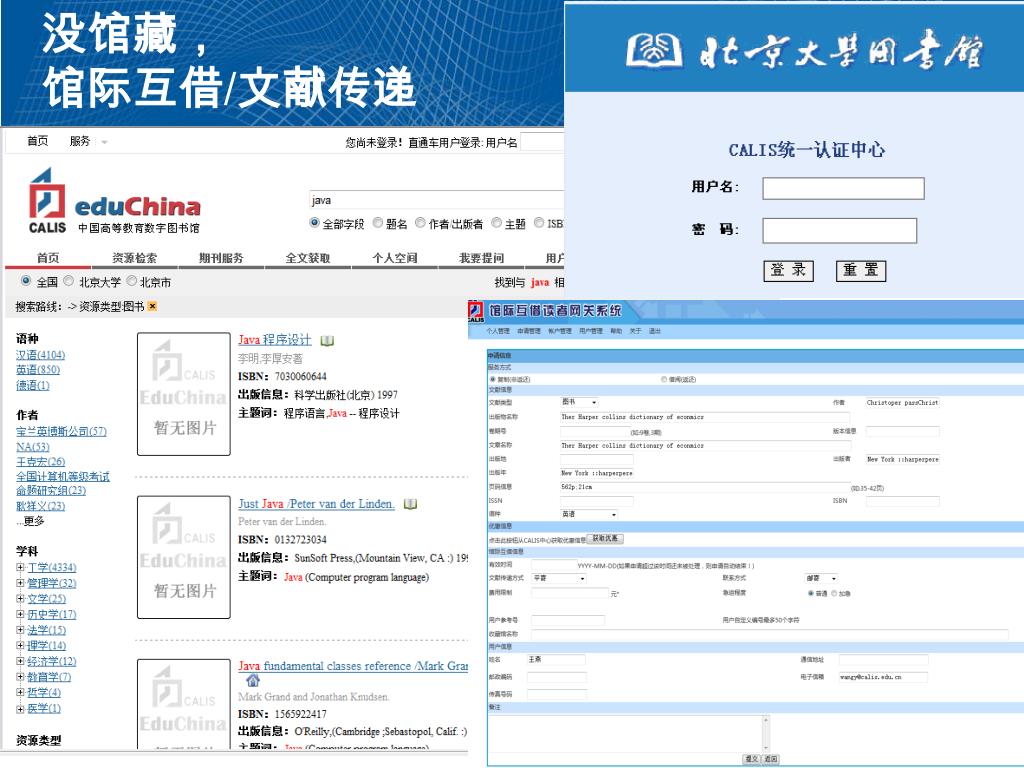
Task: Select the 主题 search radio button
Action: tap(496, 223)
